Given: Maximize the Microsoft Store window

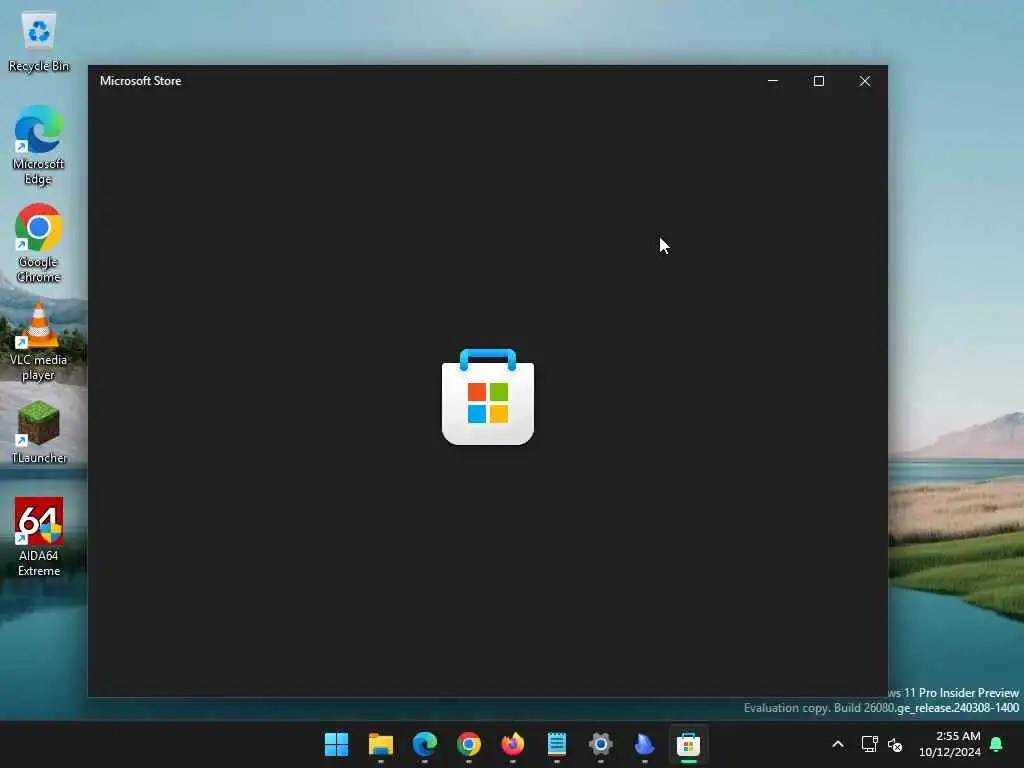Looking at the screenshot, I should (x=818, y=81).
